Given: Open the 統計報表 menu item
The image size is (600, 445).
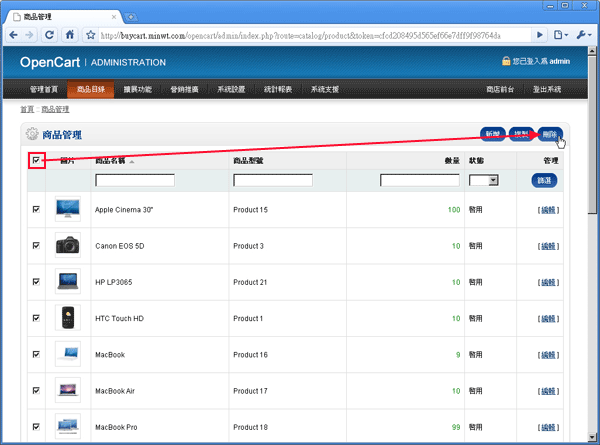Looking at the screenshot, I should 278,89.
